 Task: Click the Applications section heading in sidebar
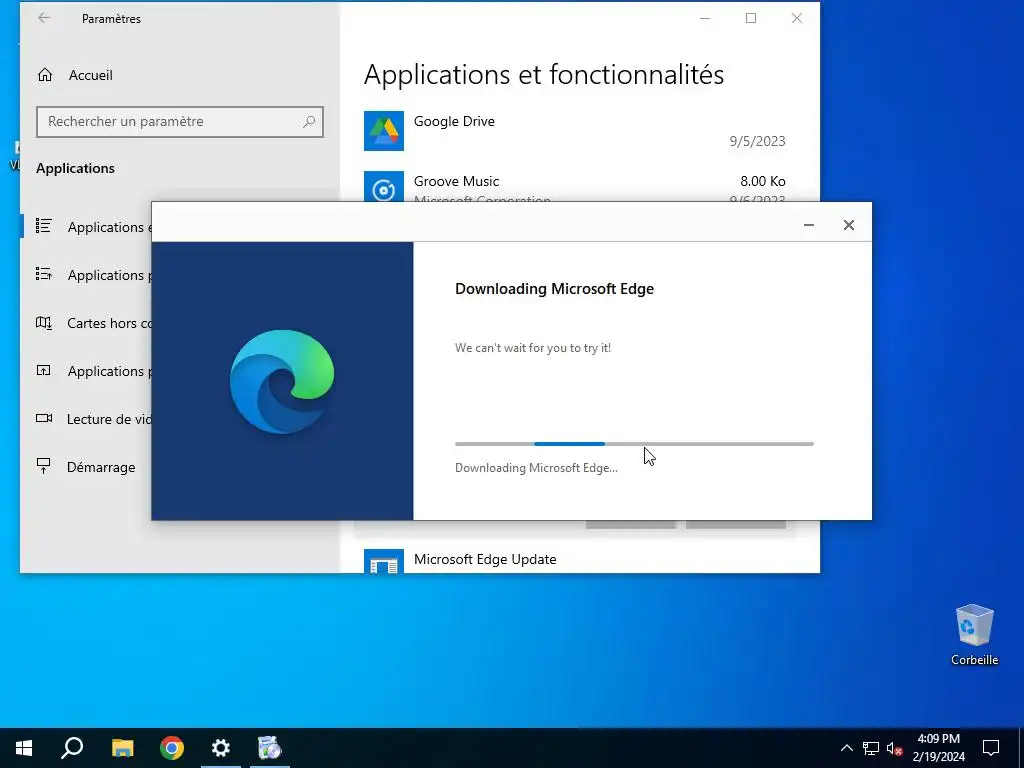[75, 168]
